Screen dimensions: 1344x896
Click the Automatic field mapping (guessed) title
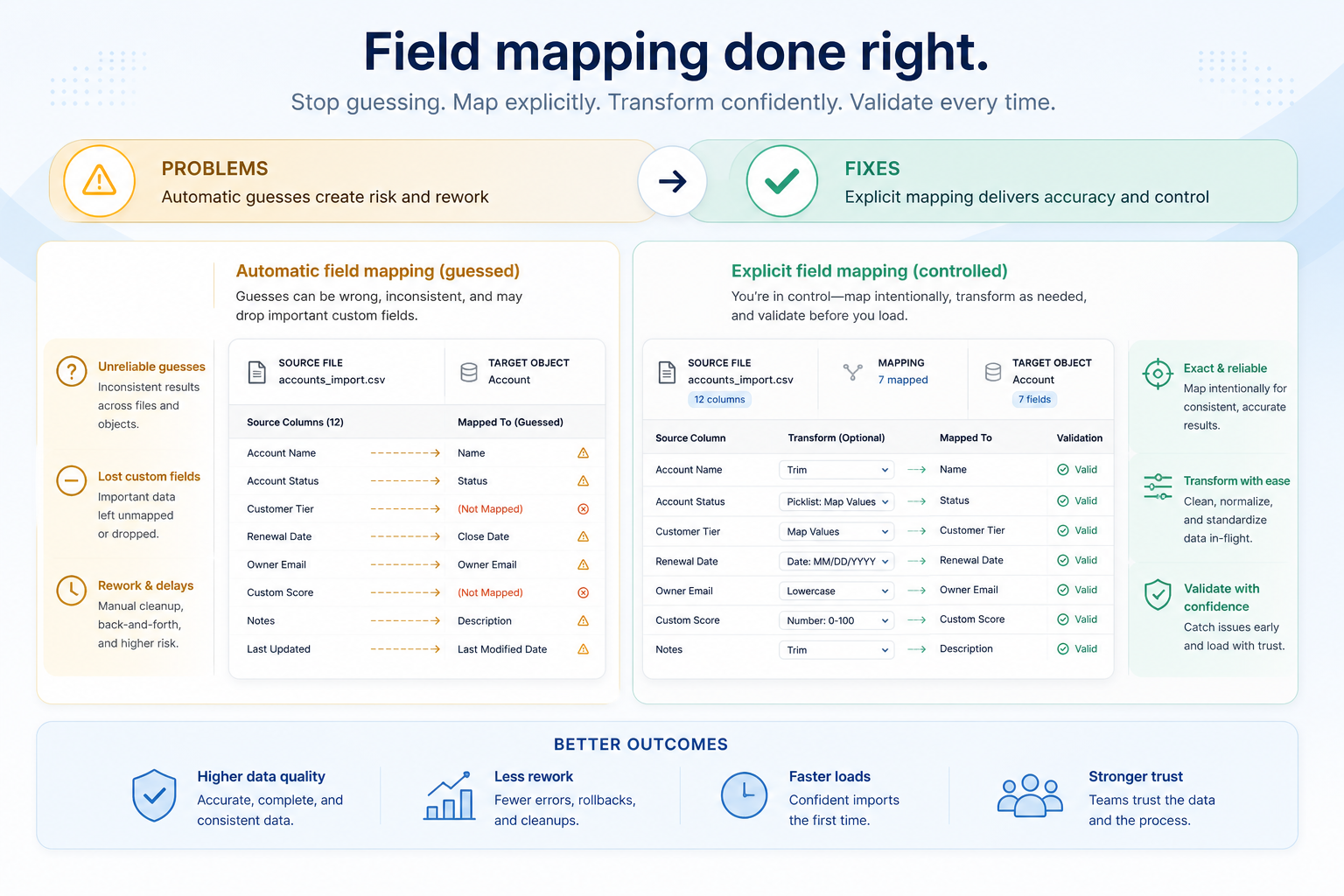pos(378,271)
